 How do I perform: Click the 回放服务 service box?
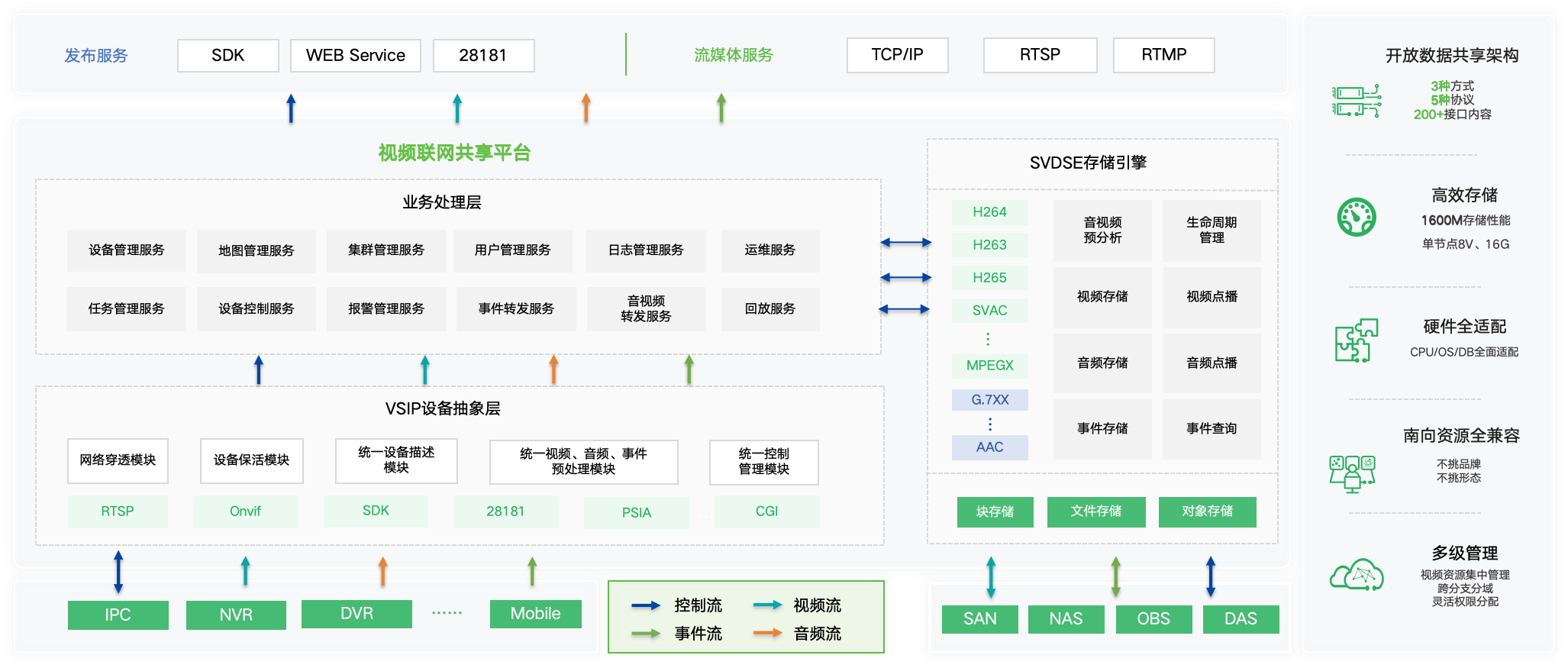coord(769,308)
